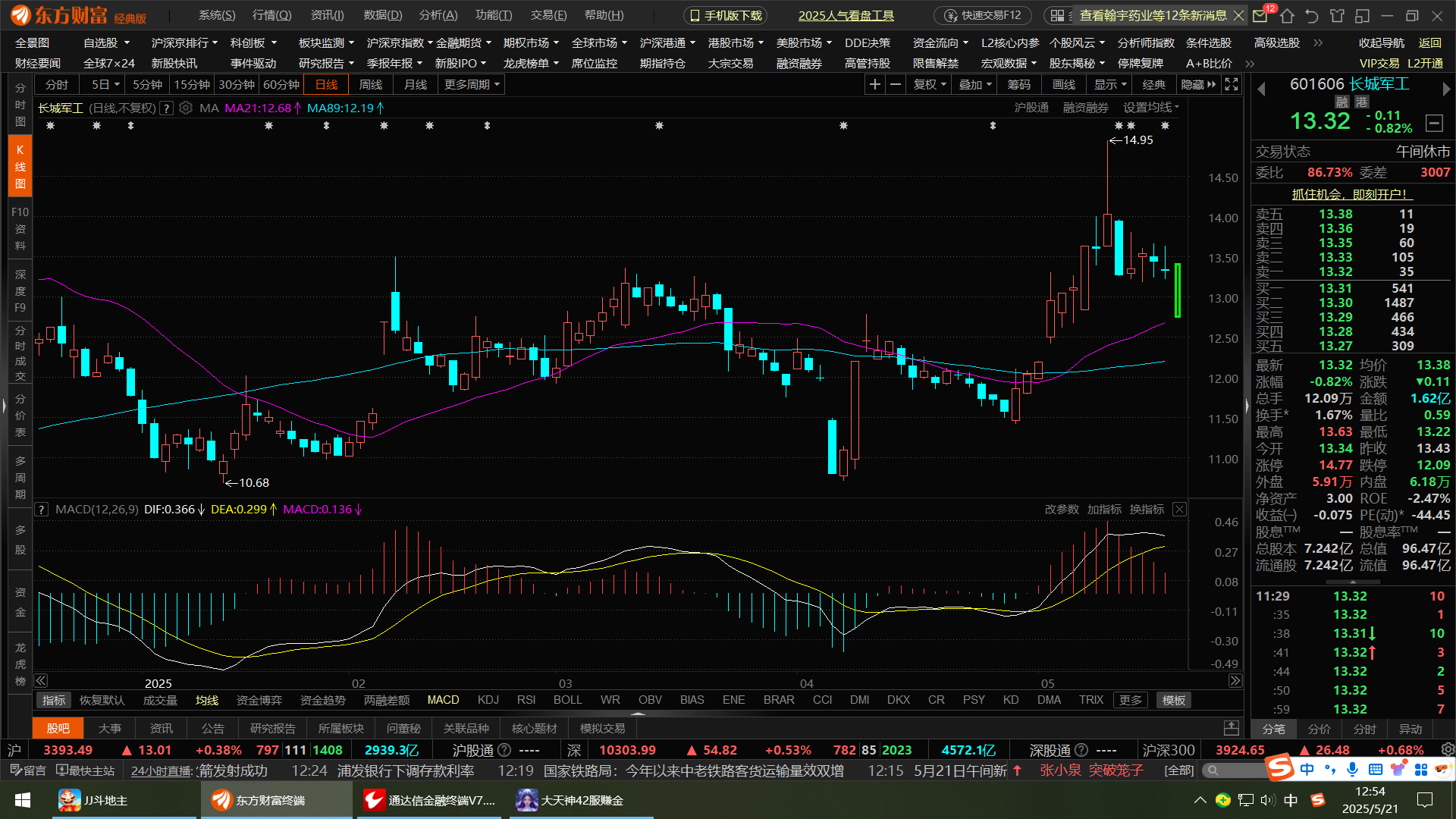The image size is (1456, 819).
Task: Open K-line settings gear icon
Action: (186, 108)
